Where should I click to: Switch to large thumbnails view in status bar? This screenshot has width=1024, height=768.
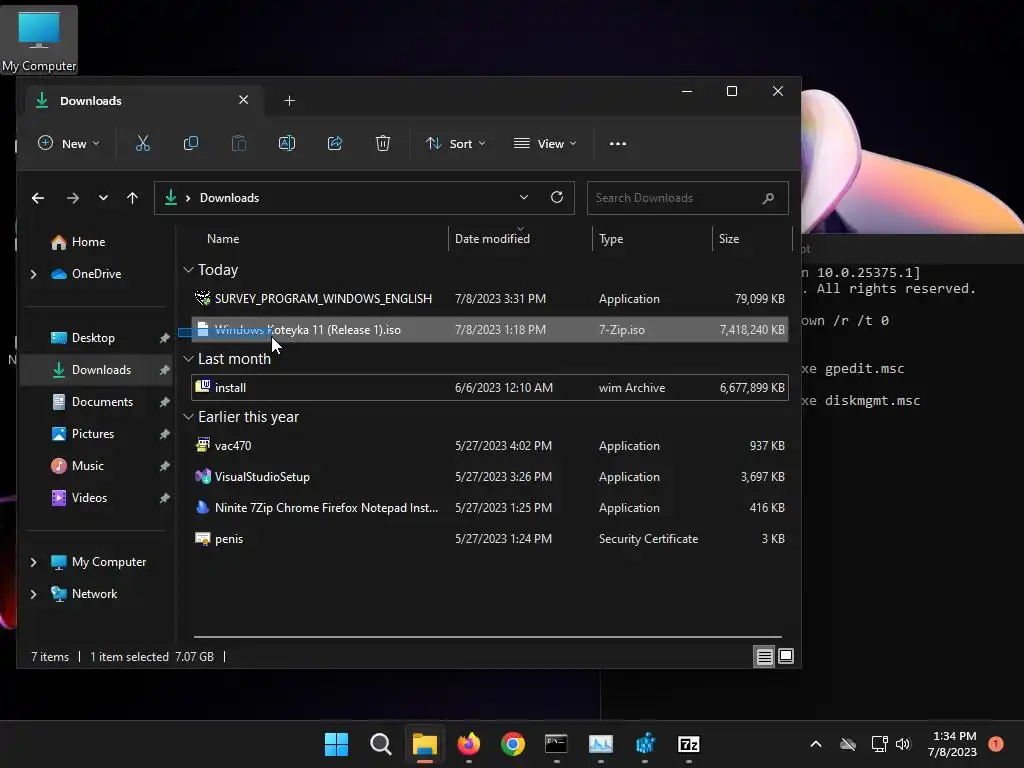pyautogui.click(x=786, y=656)
